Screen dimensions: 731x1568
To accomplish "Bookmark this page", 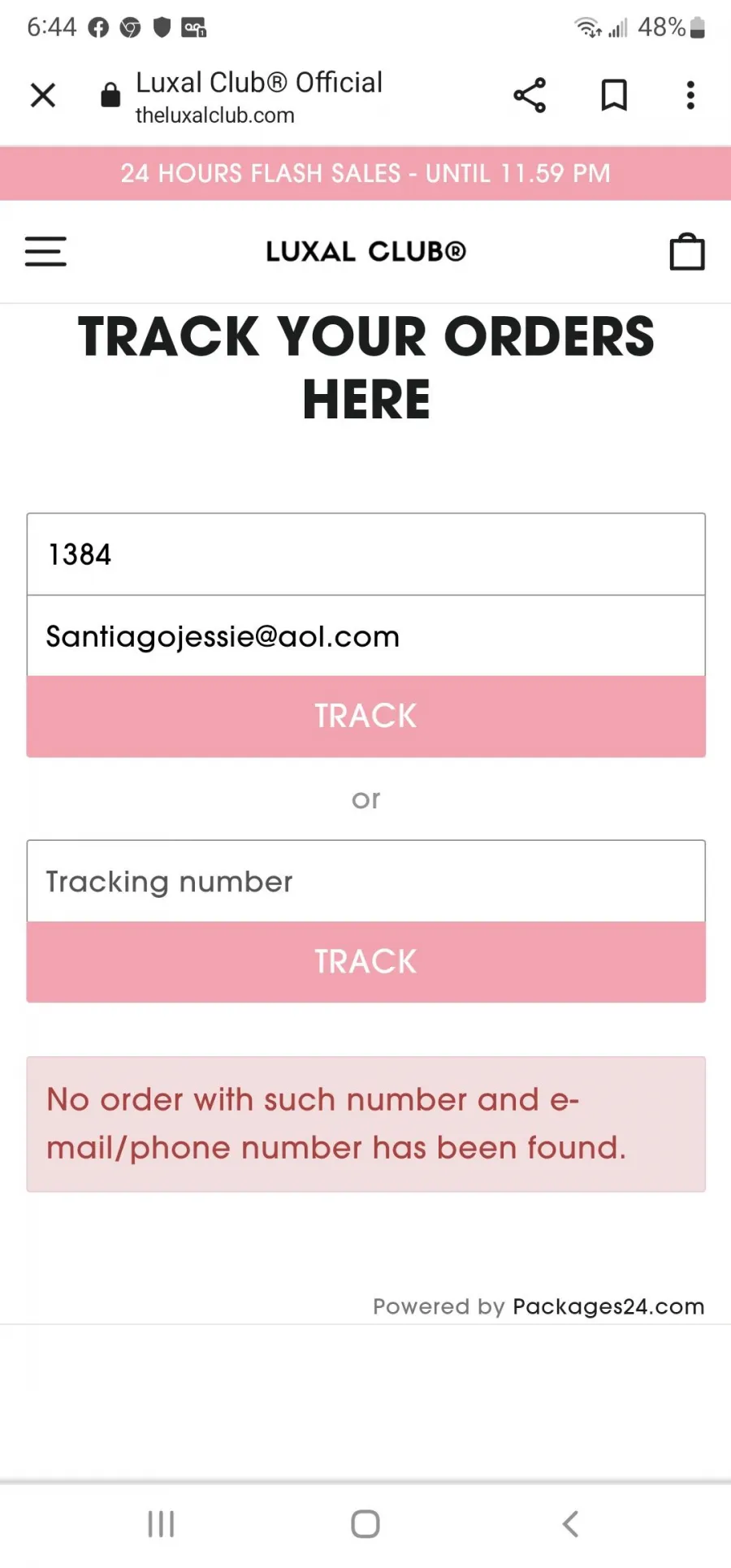I will 614,95.
